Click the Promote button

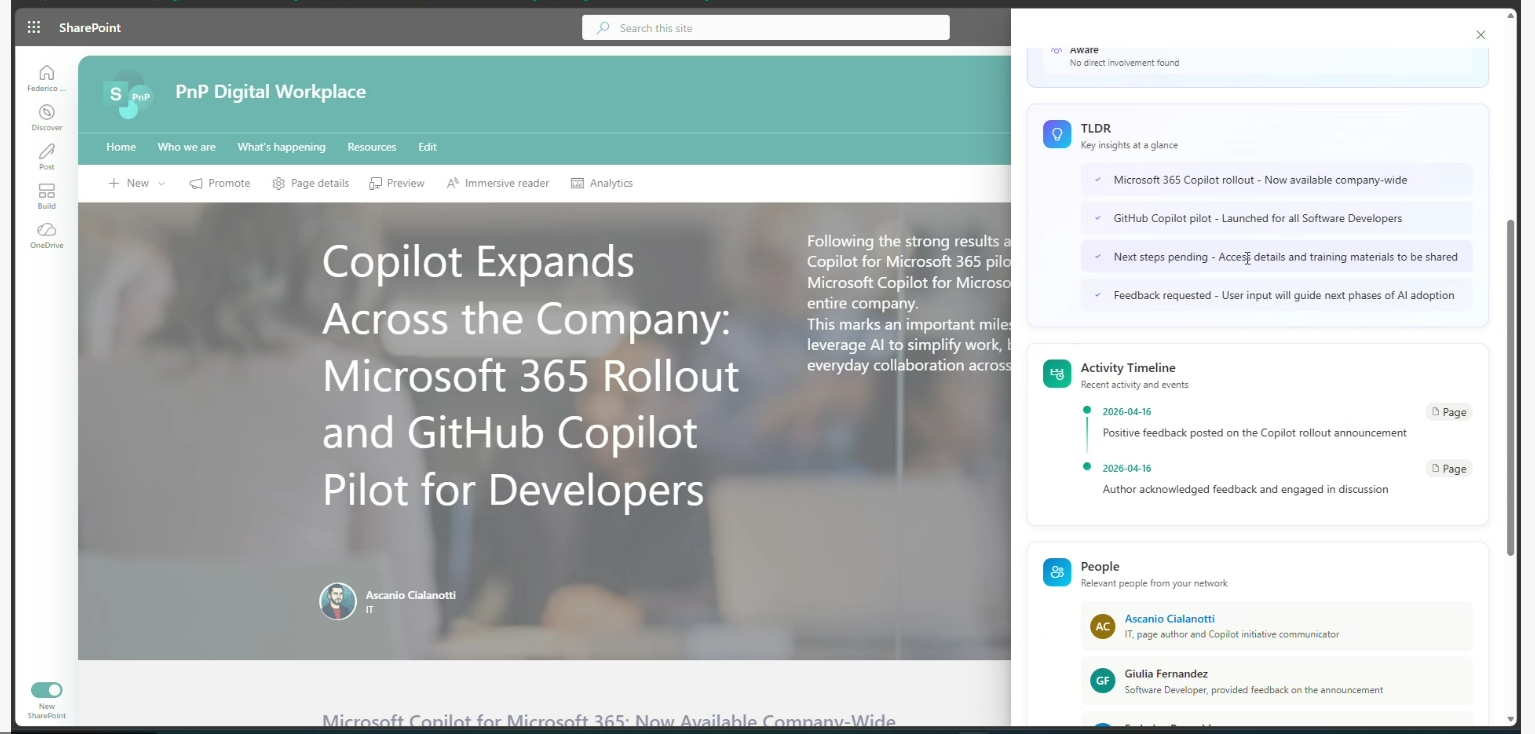[x=220, y=183]
